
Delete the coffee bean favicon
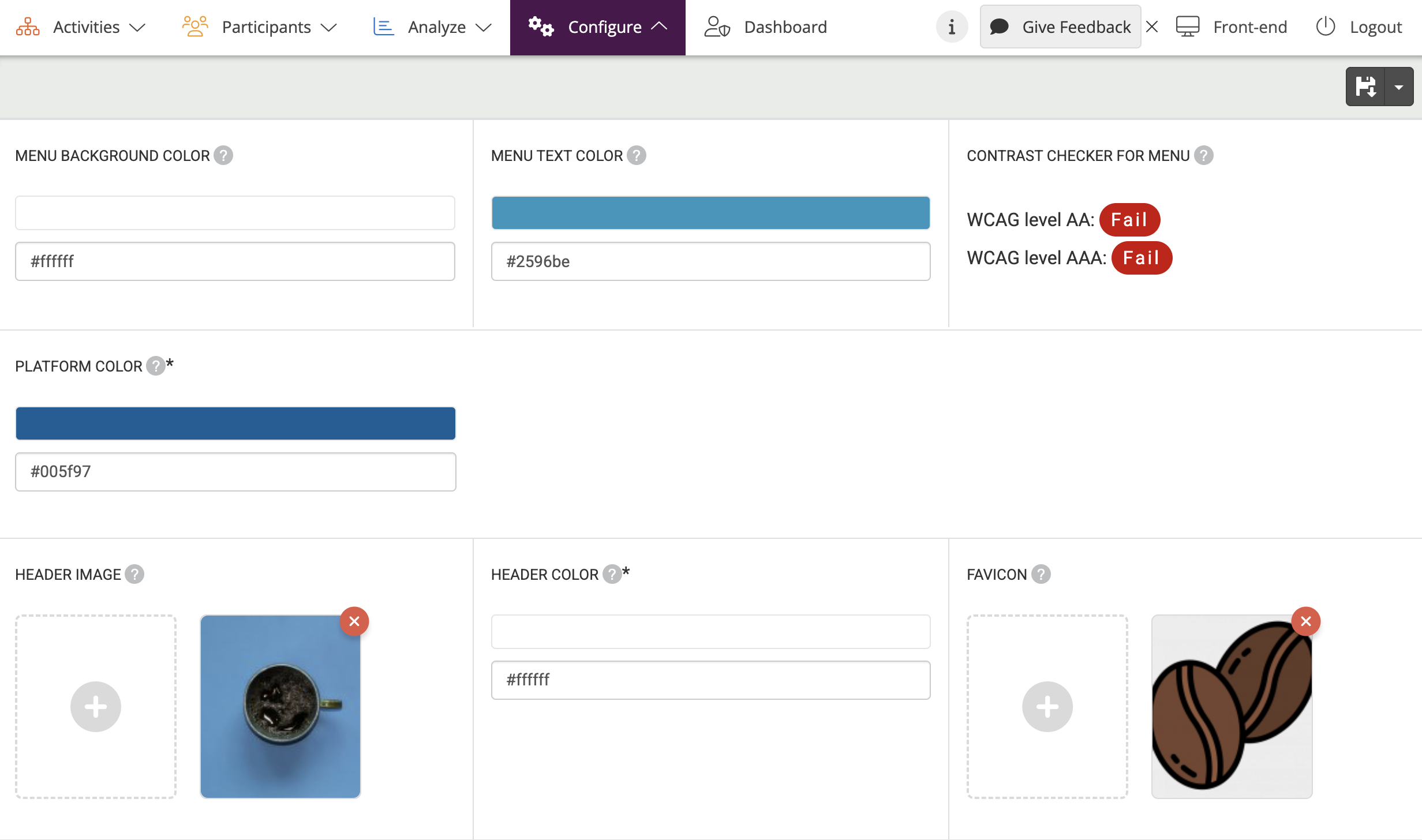click(x=1306, y=621)
